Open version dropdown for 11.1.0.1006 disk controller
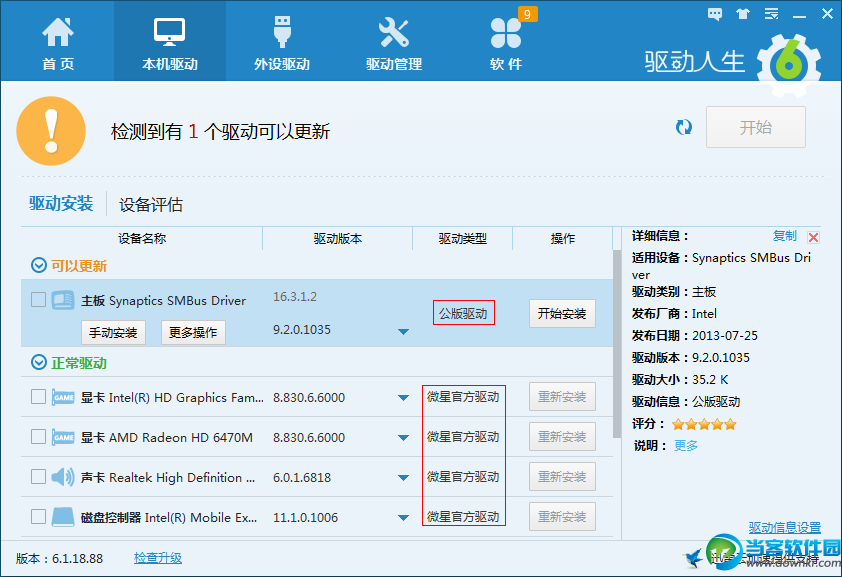 click(x=403, y=518)
